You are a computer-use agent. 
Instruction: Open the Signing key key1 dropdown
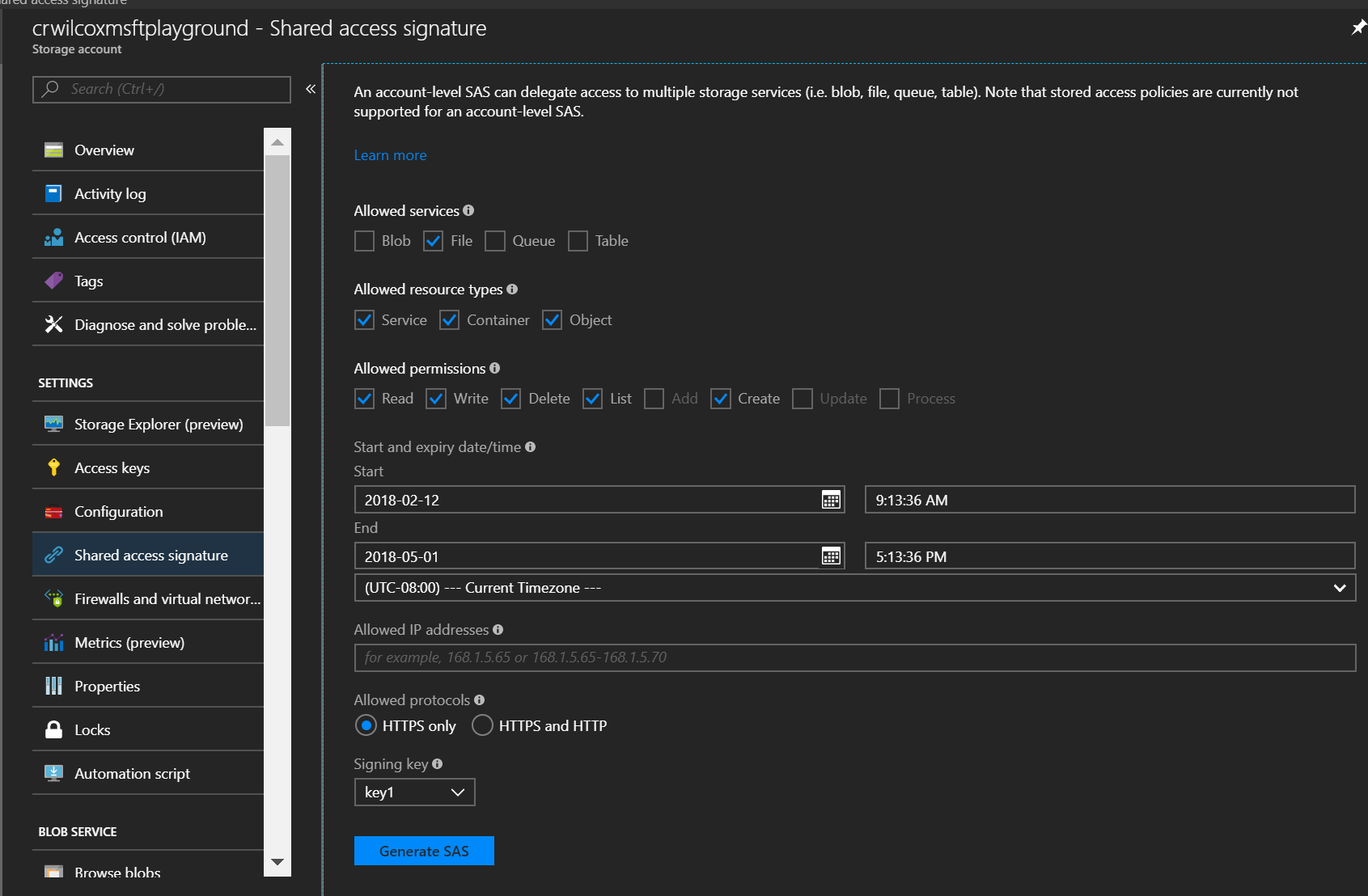[414, 792]
